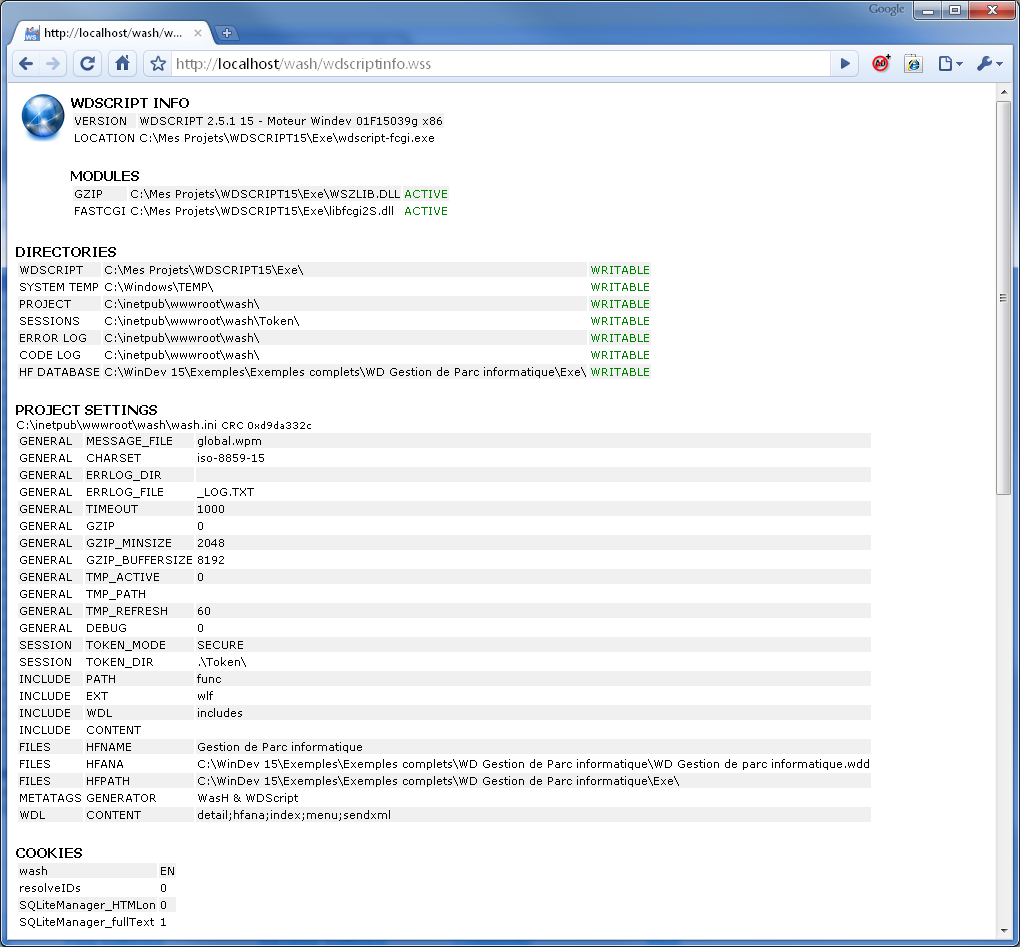Click the TIMEOUT value 1000

pyautogui.click(x=211, y=509)
